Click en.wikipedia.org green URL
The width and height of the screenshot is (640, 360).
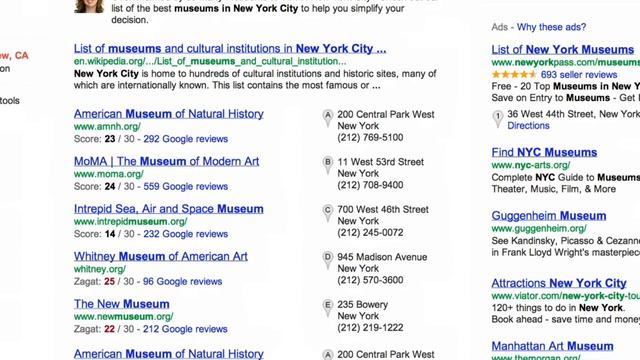click(210, 61)
